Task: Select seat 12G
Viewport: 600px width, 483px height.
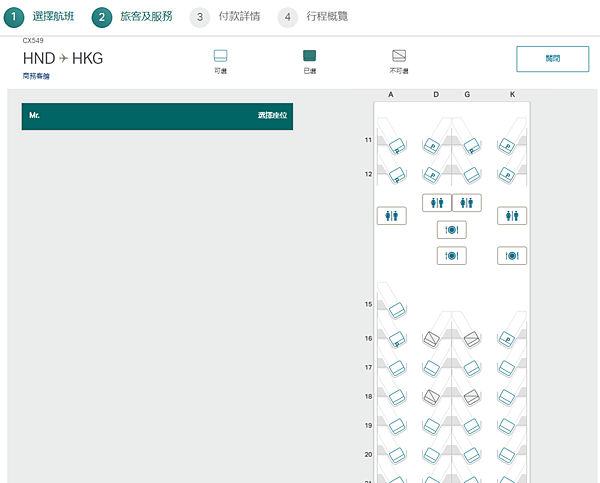Action: coord(472,175)
